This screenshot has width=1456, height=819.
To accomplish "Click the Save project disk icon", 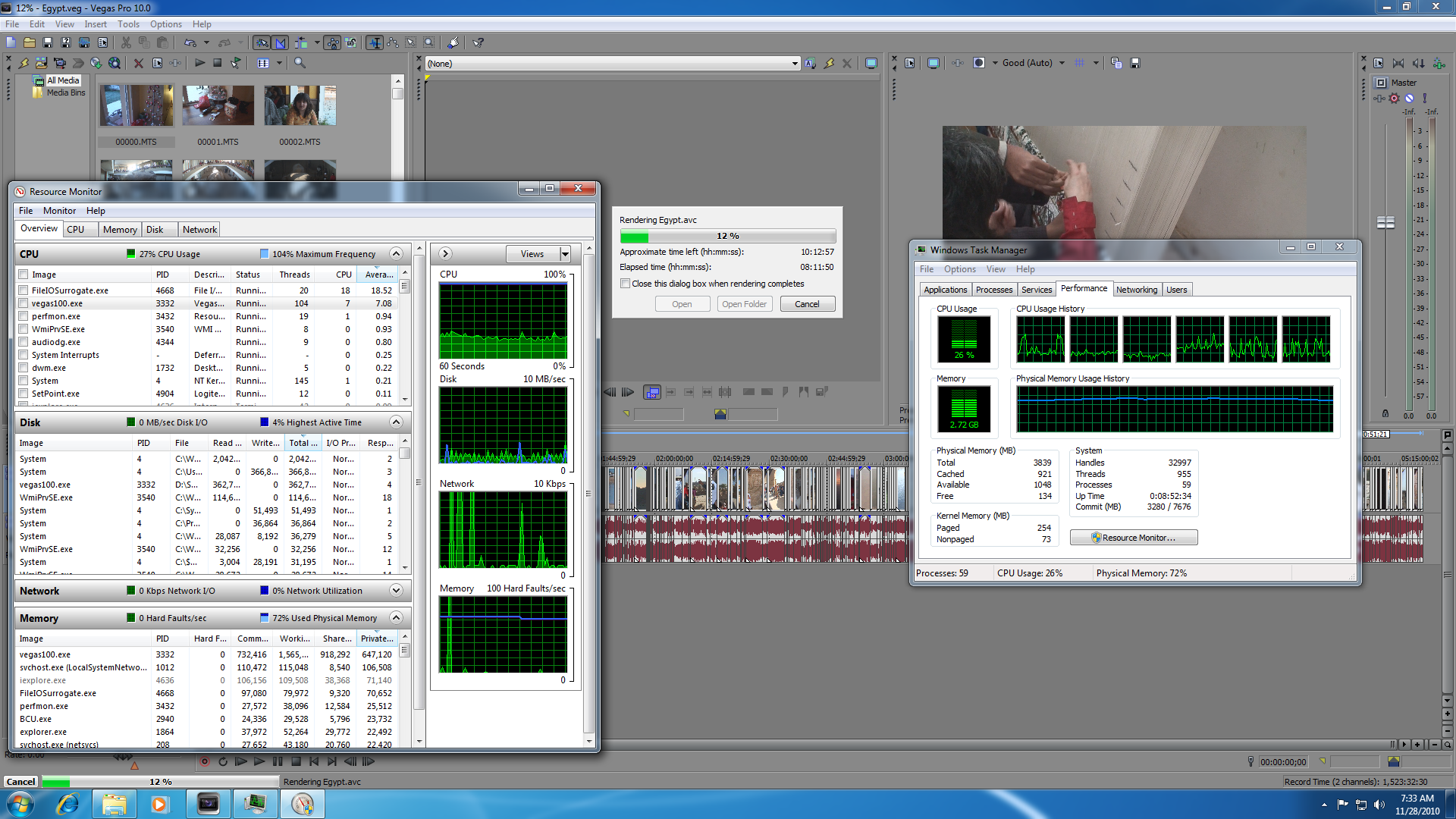I will 48,42.
